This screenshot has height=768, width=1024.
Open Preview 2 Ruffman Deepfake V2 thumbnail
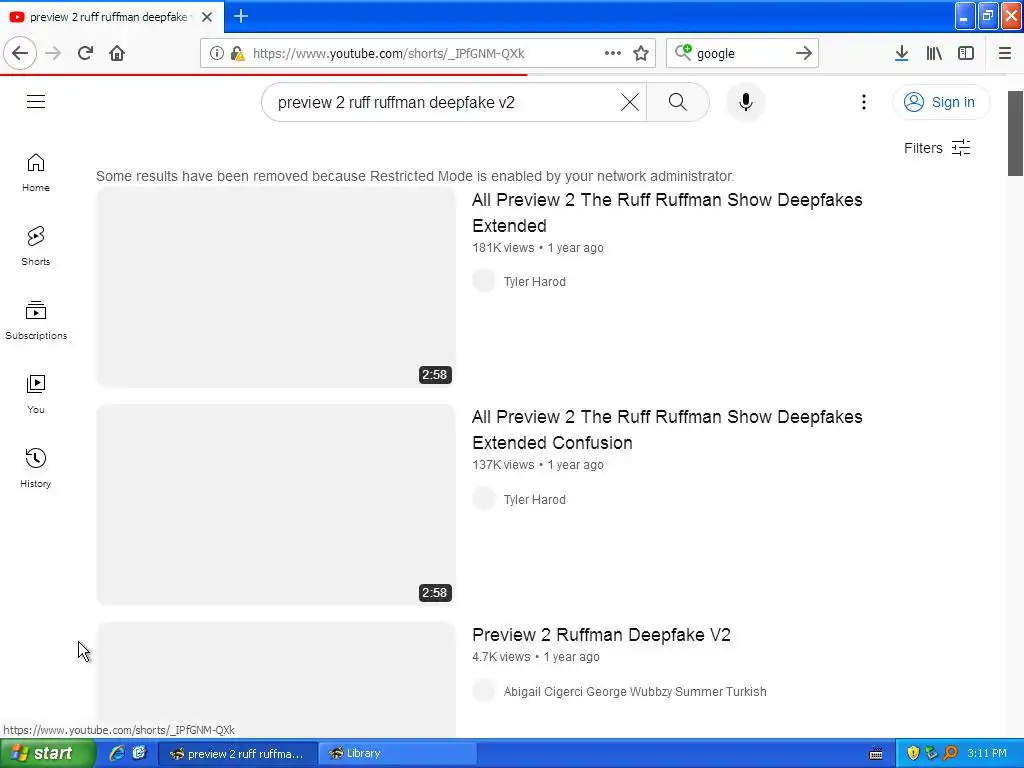point(276,680)
